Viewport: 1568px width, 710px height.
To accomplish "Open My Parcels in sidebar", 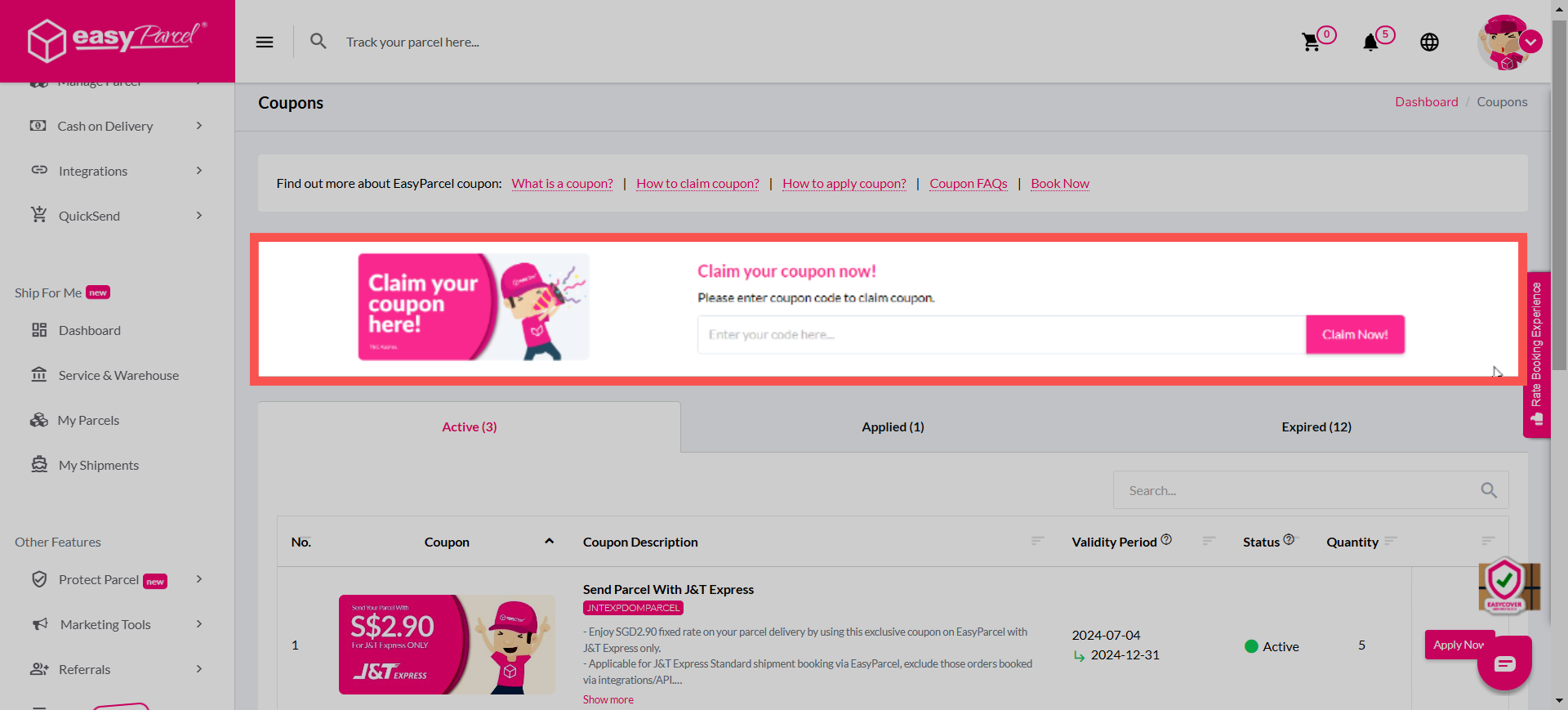I will point(88,420).
